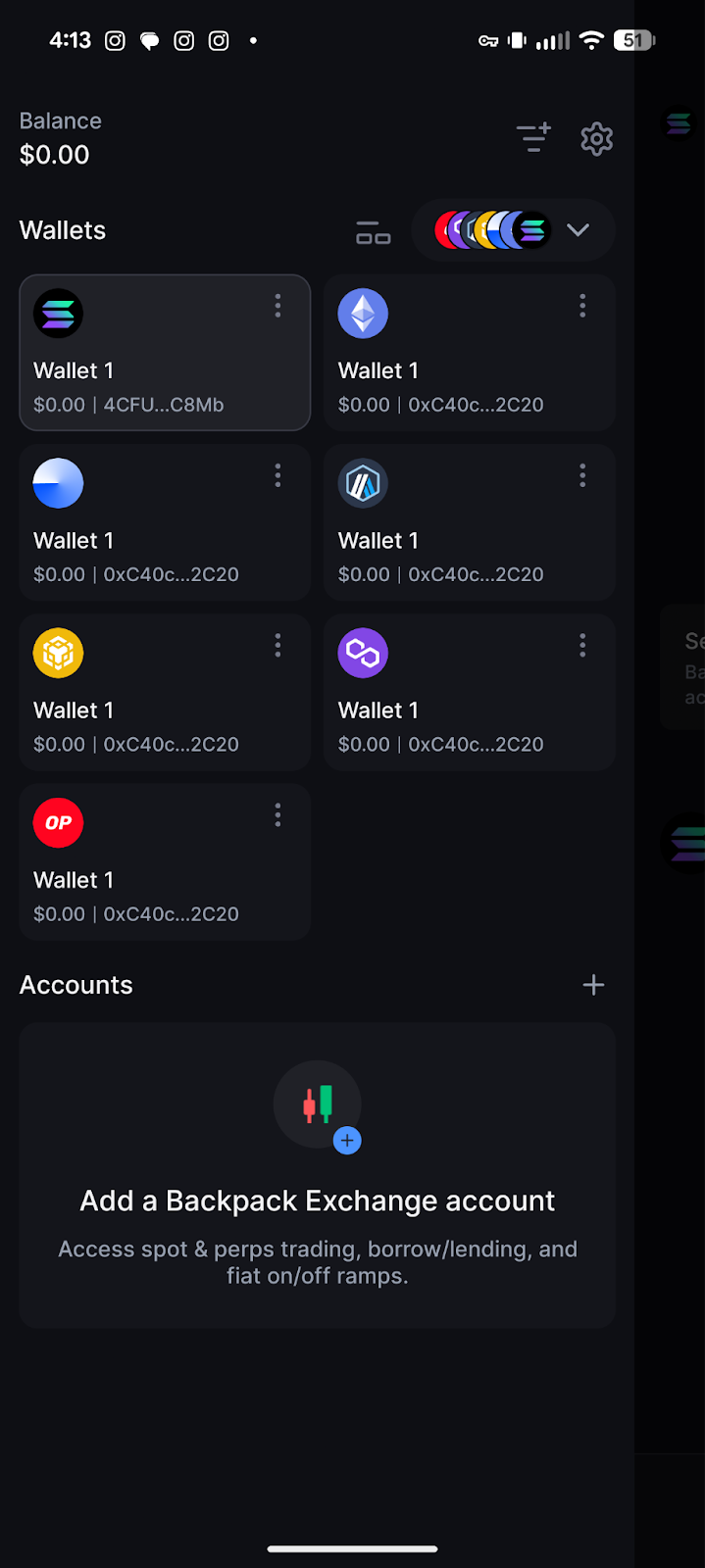Tap the $0.00 total balance

[x=55, y=155]
